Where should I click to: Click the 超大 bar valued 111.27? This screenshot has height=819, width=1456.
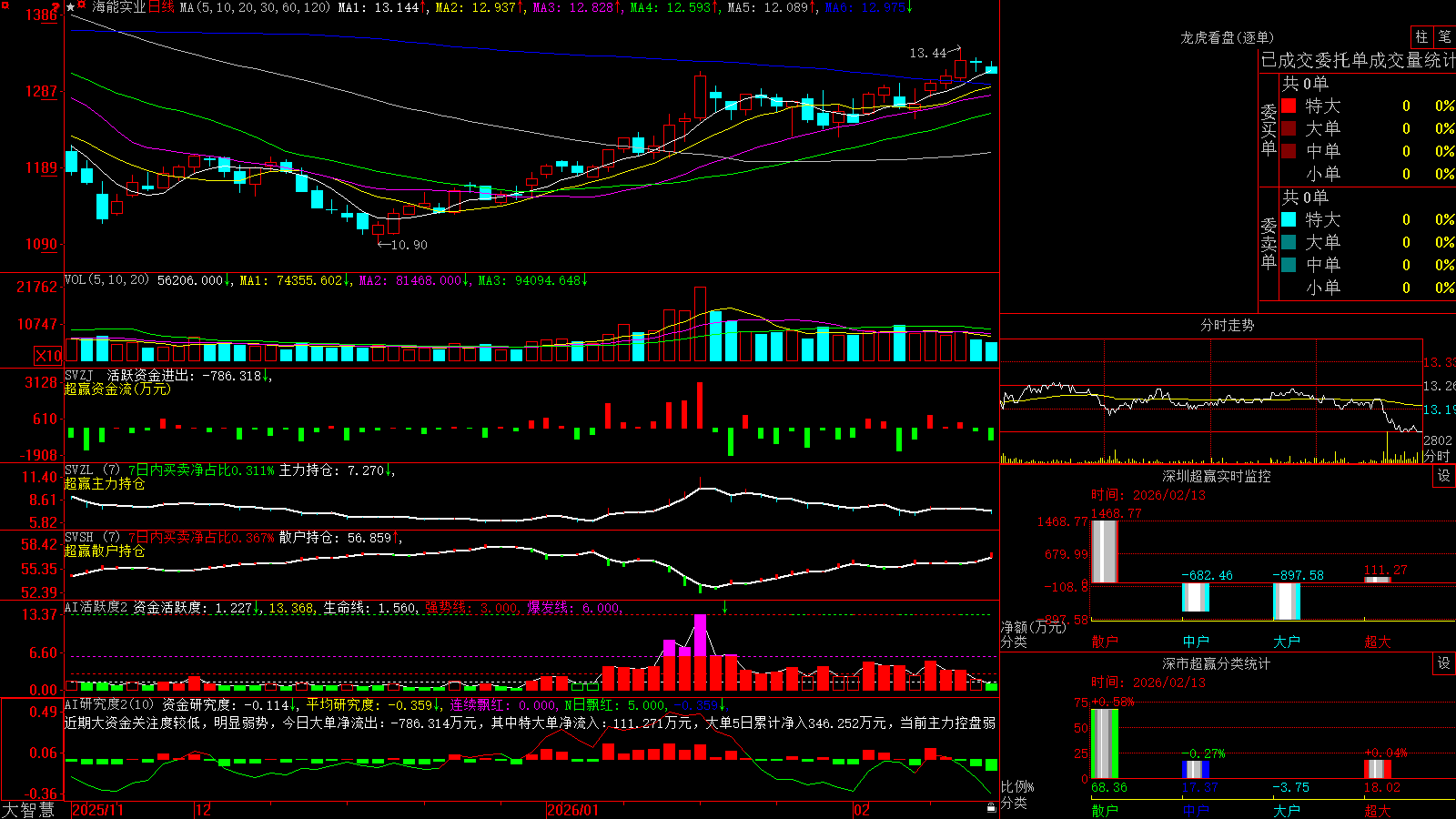[1377, 580]
